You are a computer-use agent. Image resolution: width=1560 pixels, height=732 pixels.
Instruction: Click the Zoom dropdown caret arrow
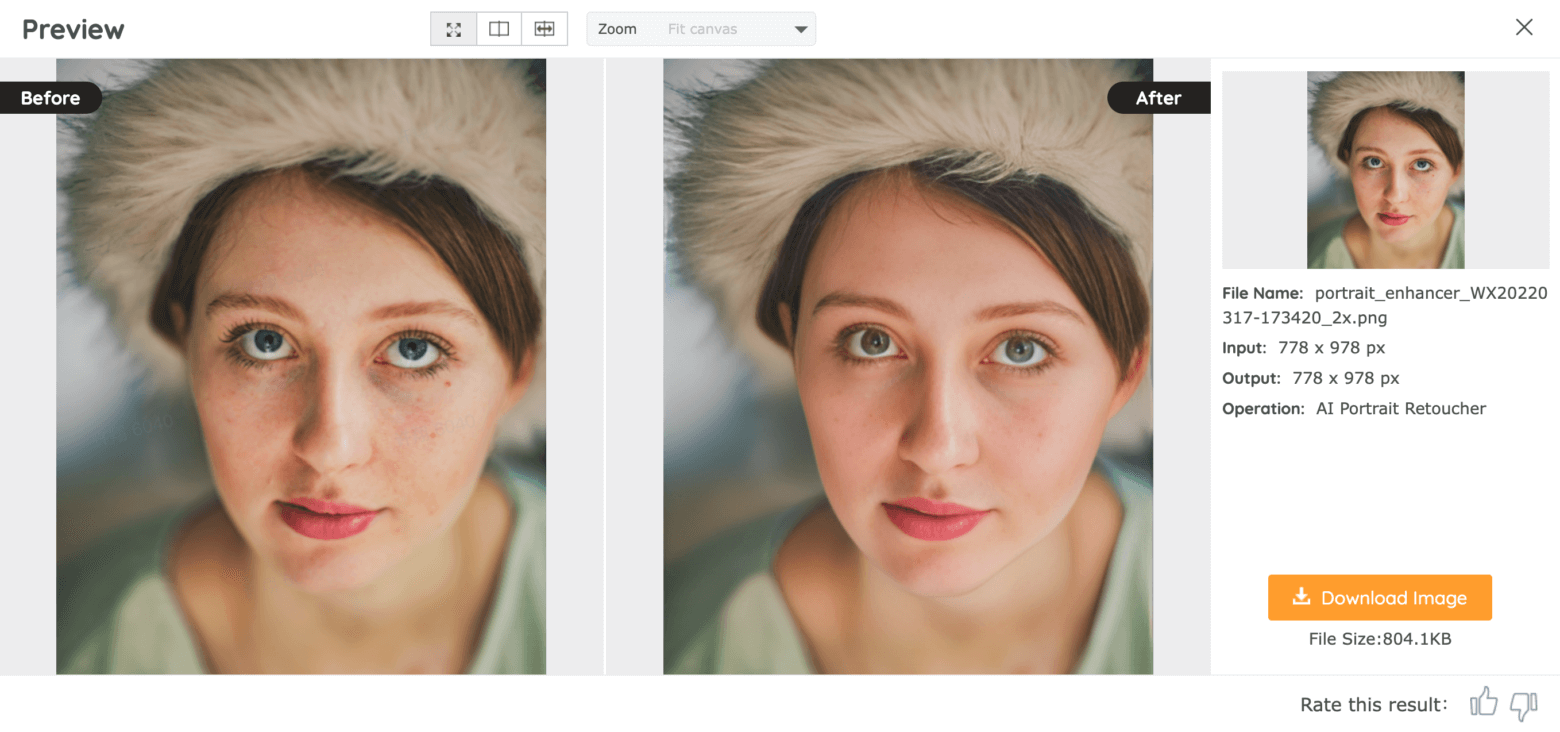click(x=800, y=29)
